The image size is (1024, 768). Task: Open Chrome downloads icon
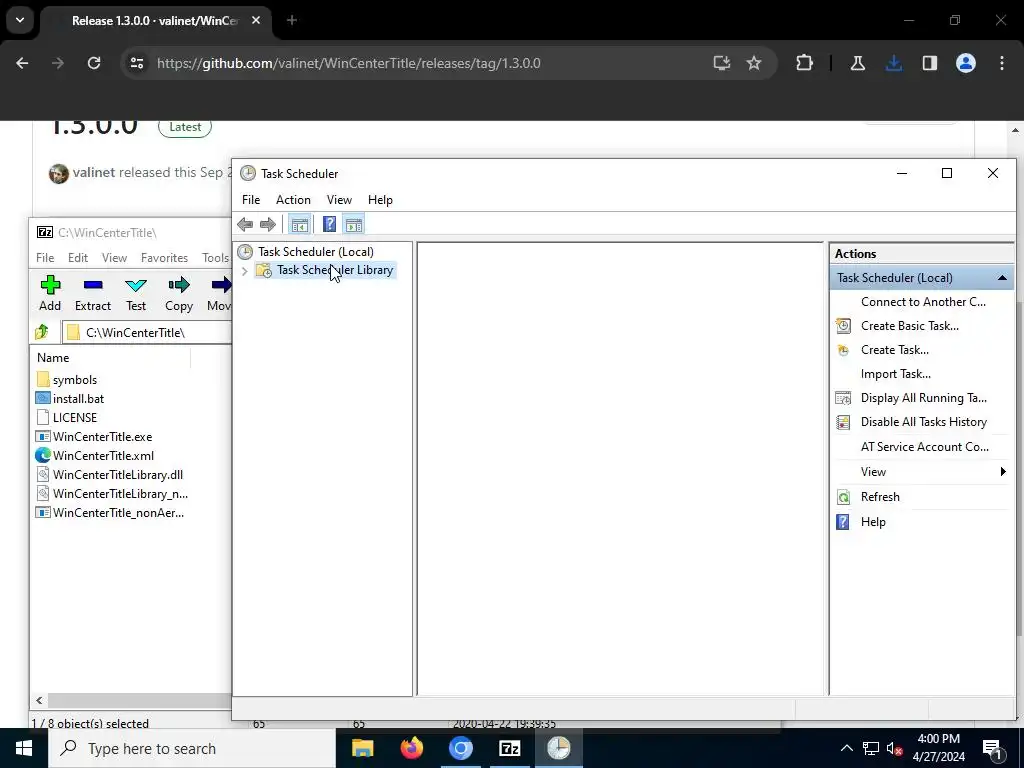coord(894,63)
